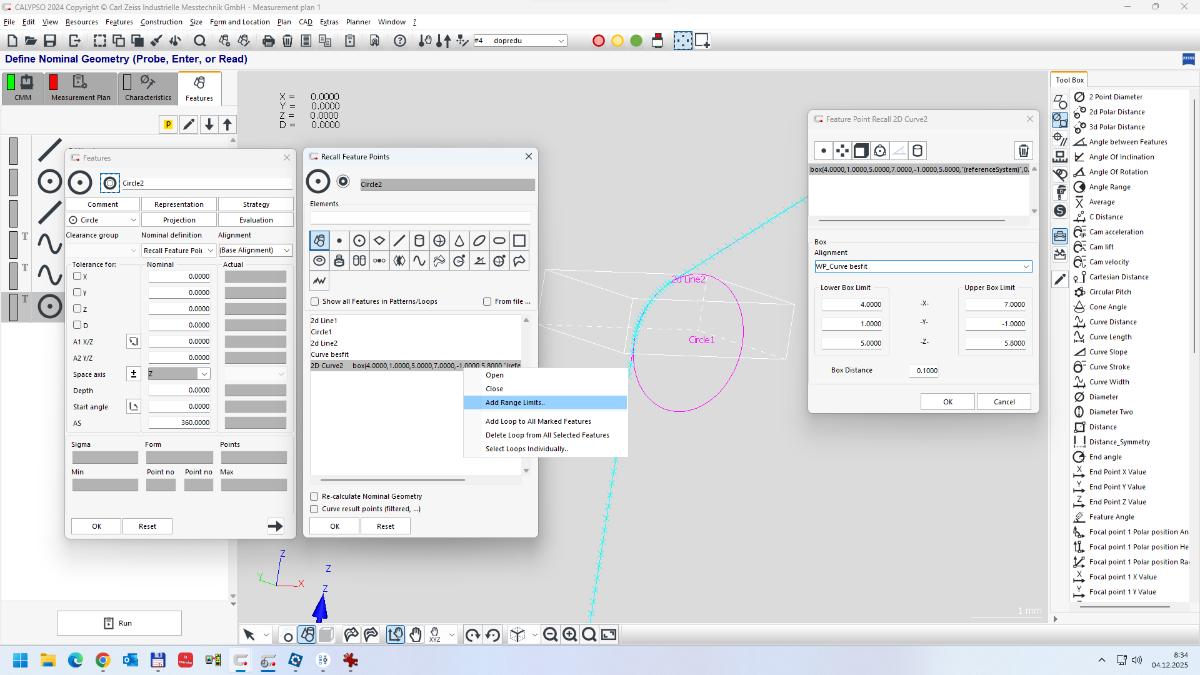Choose the cone feature icon in Elements grid
The height and width of the screenshot is (675, 1200).
click(459, 241)
